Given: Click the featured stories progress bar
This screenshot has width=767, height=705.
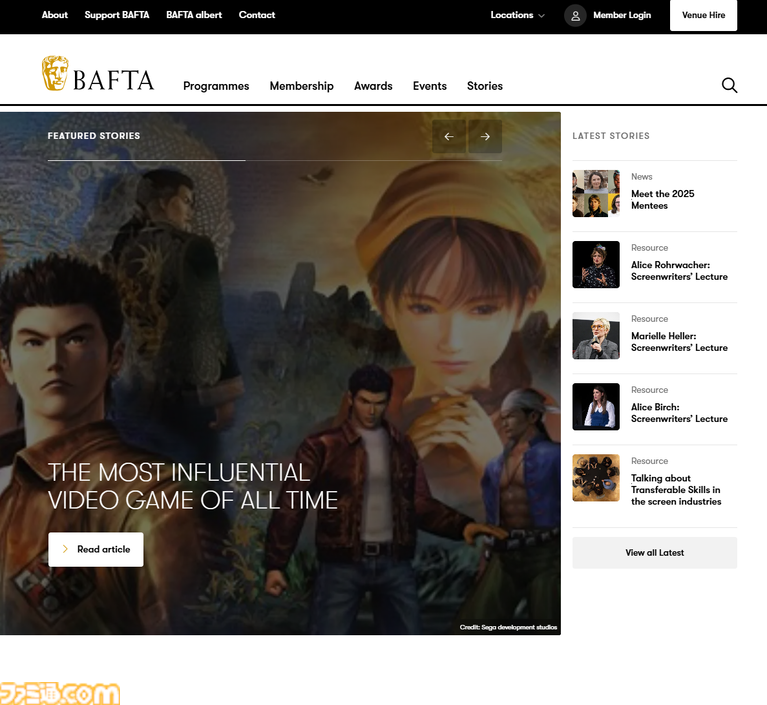Looking at the screenshot, I should click(x=275, y=160).
